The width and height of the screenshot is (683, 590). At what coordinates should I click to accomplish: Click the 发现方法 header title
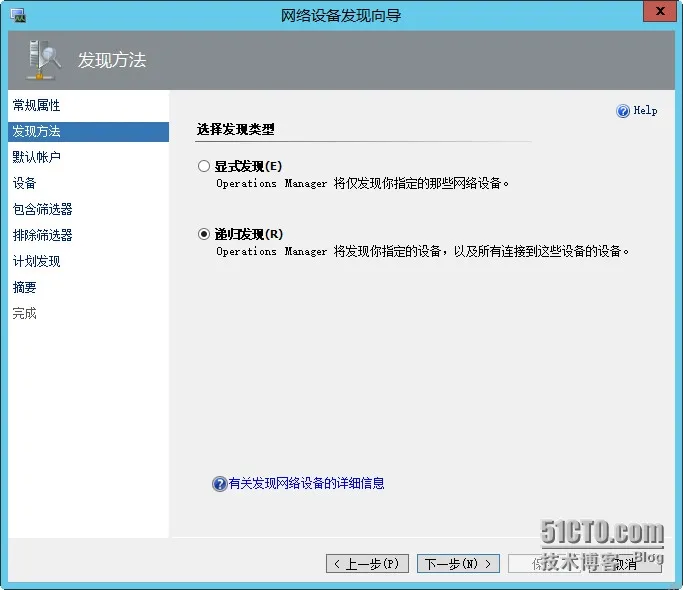point(112,60)
